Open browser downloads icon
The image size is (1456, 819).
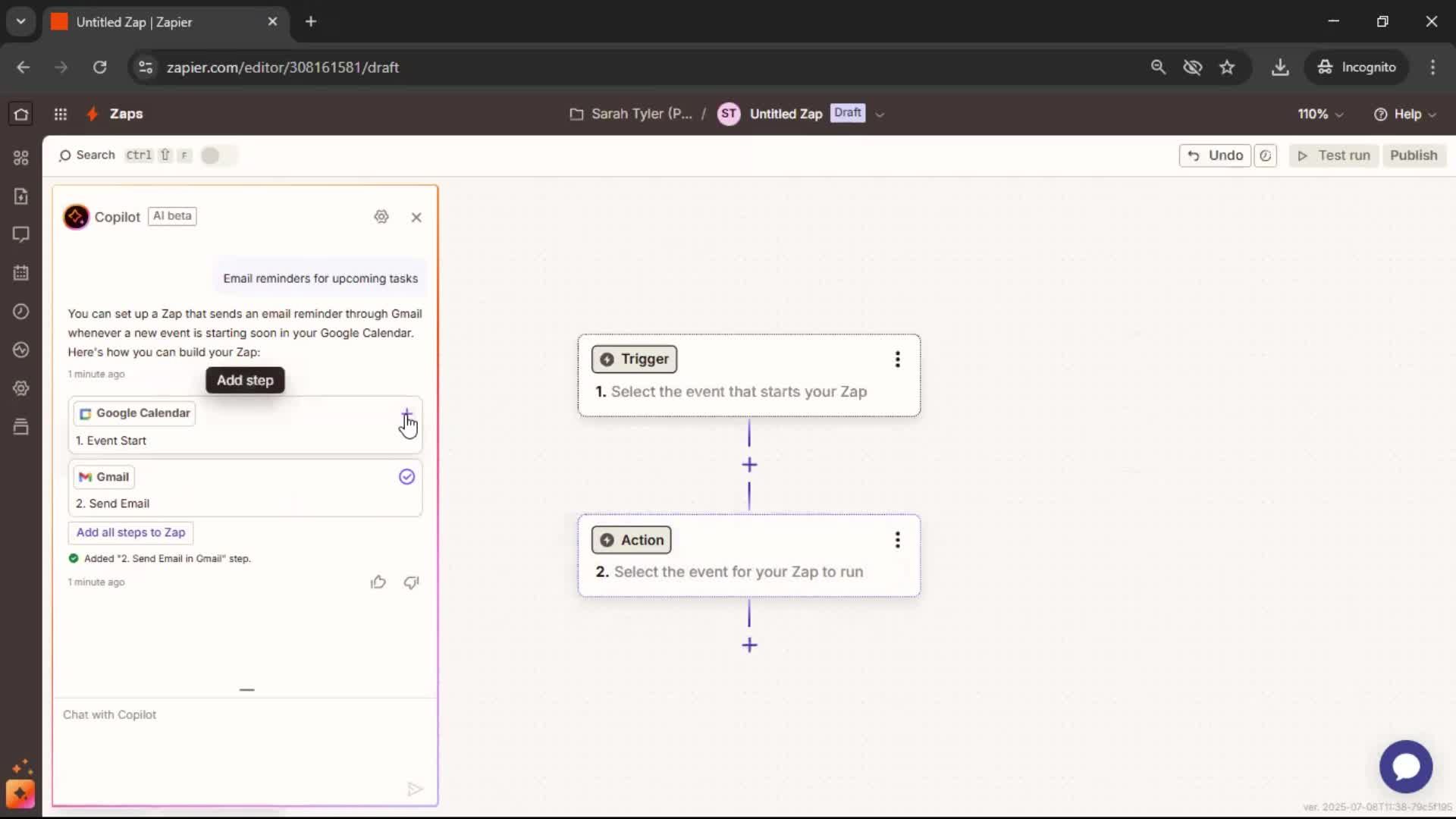click(x=1280, y=67)
